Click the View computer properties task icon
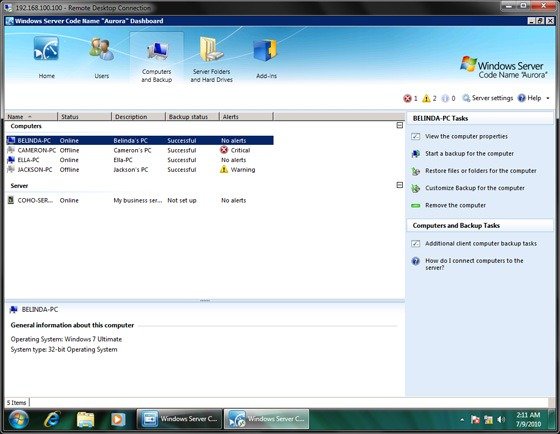This screenshot has width=560, height=434. 416,136
